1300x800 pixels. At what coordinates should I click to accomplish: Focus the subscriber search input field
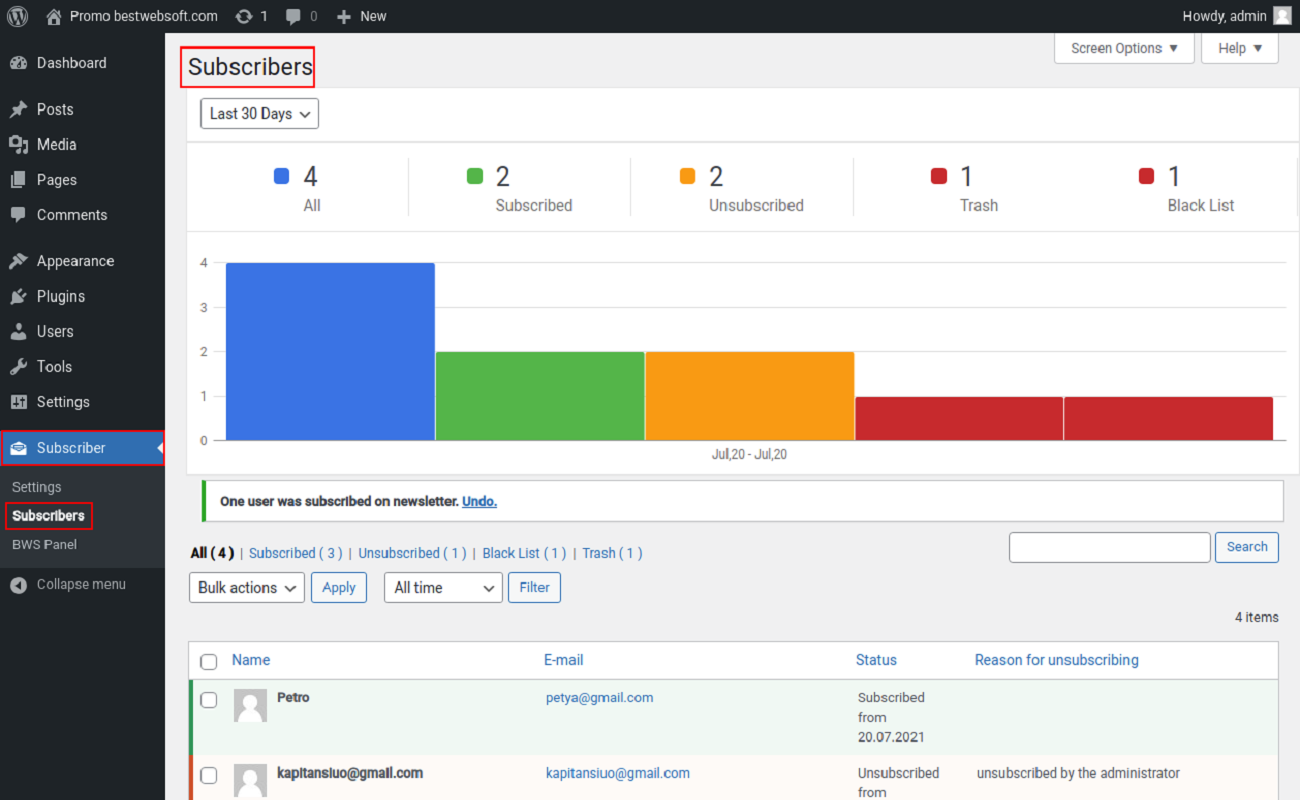click(x=1110, y=547)
